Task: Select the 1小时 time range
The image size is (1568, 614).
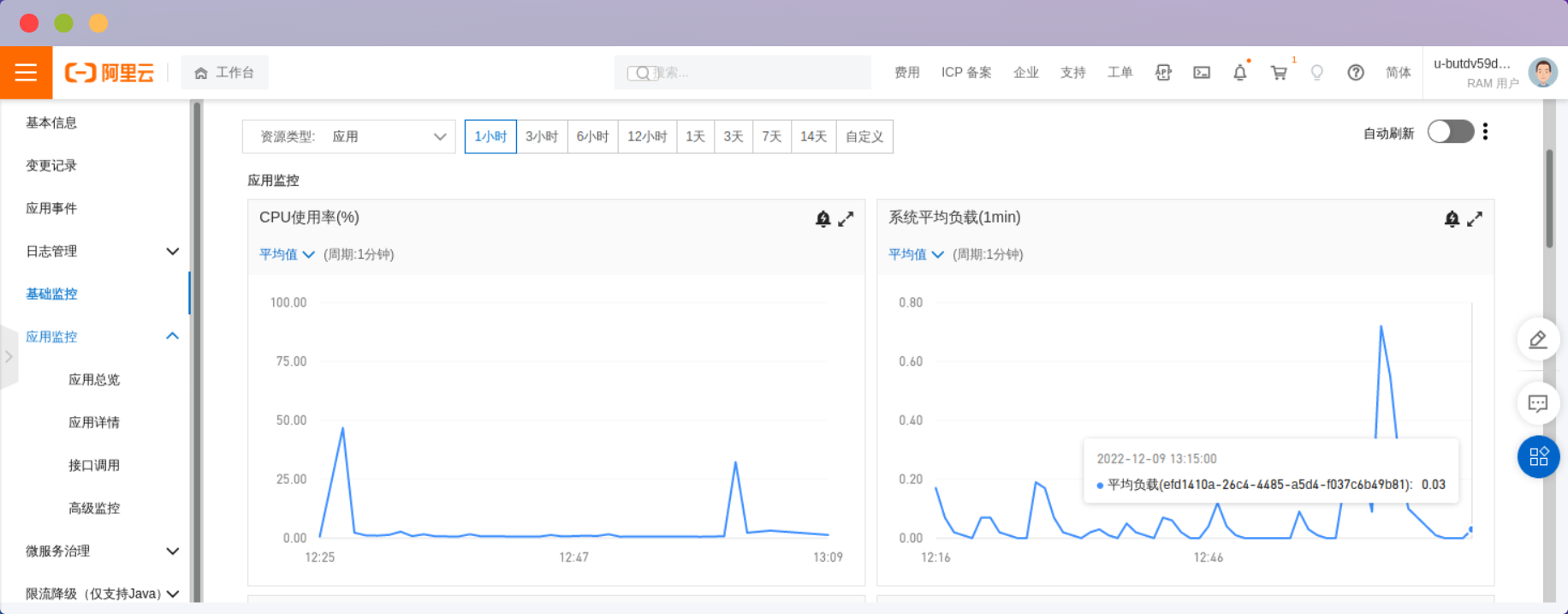Action: tap(490, 136)
